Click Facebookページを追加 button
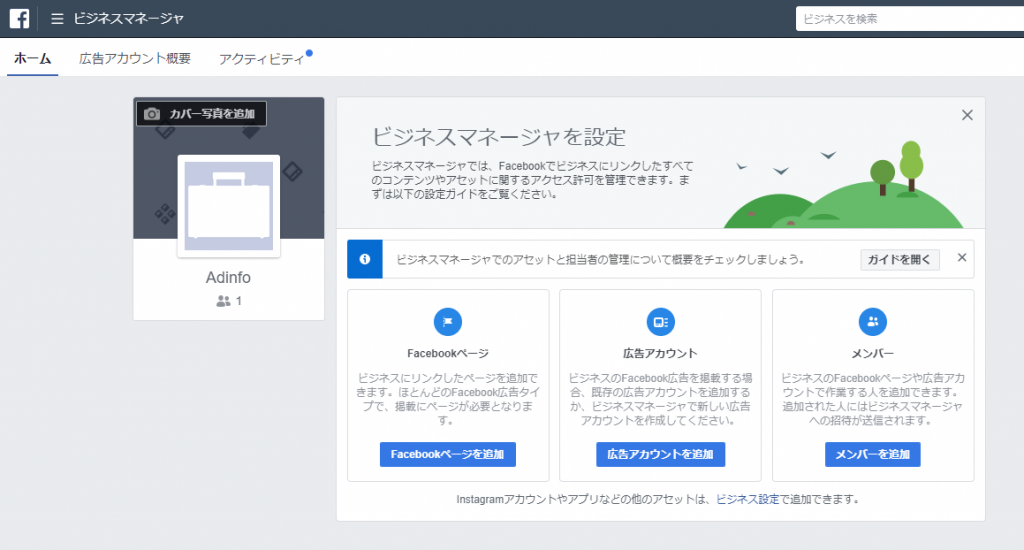 tap(448, 454)
